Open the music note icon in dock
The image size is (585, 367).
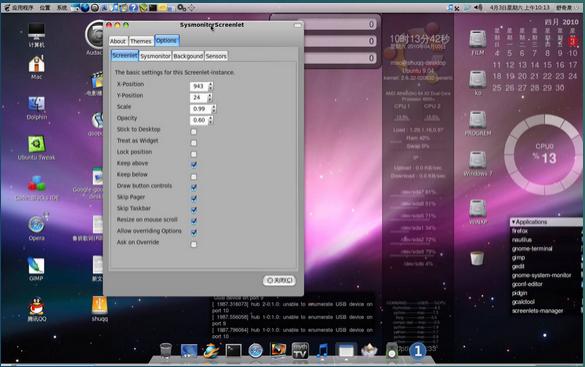point(323,351)
